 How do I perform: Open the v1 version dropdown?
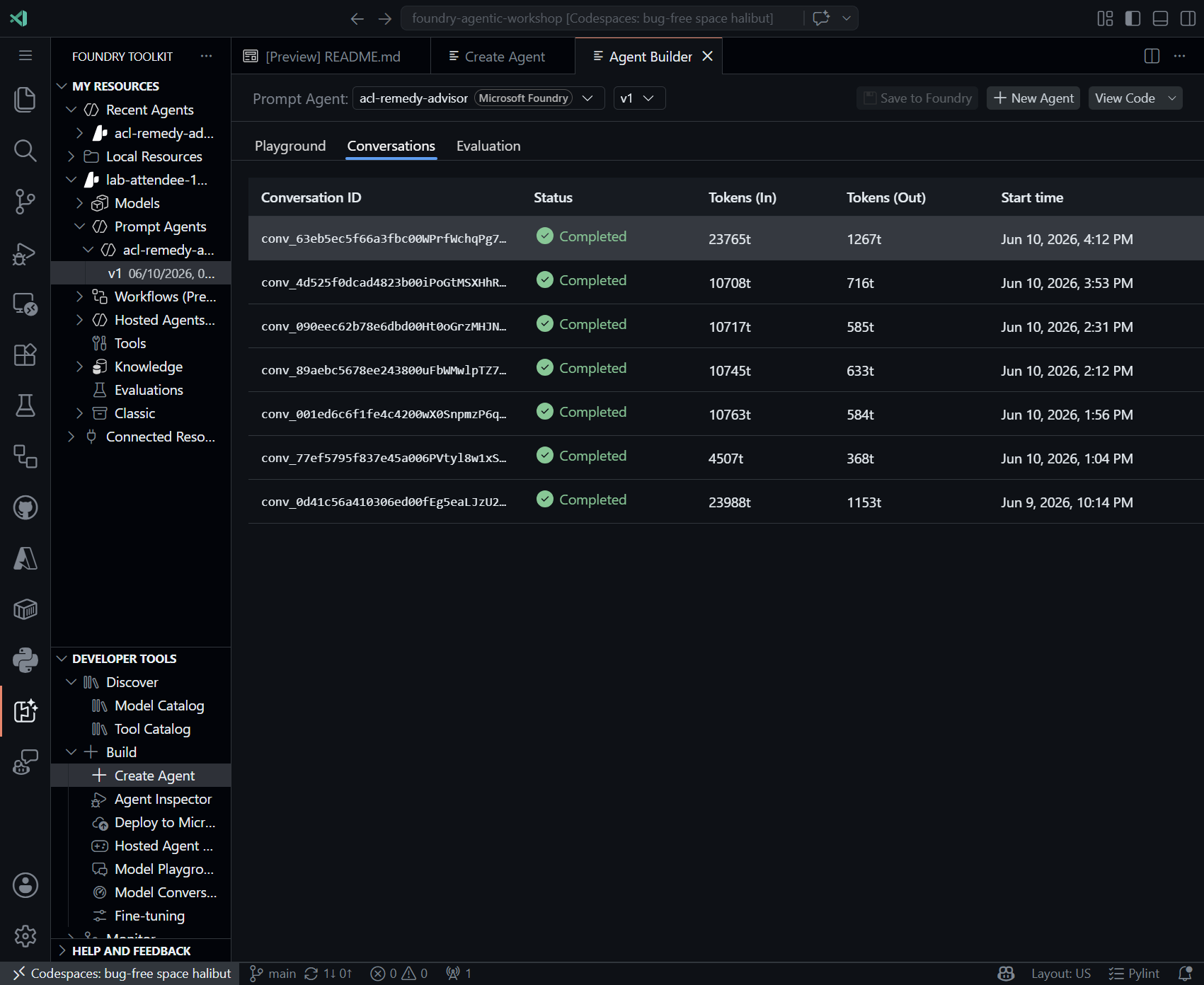coord(640,98)
